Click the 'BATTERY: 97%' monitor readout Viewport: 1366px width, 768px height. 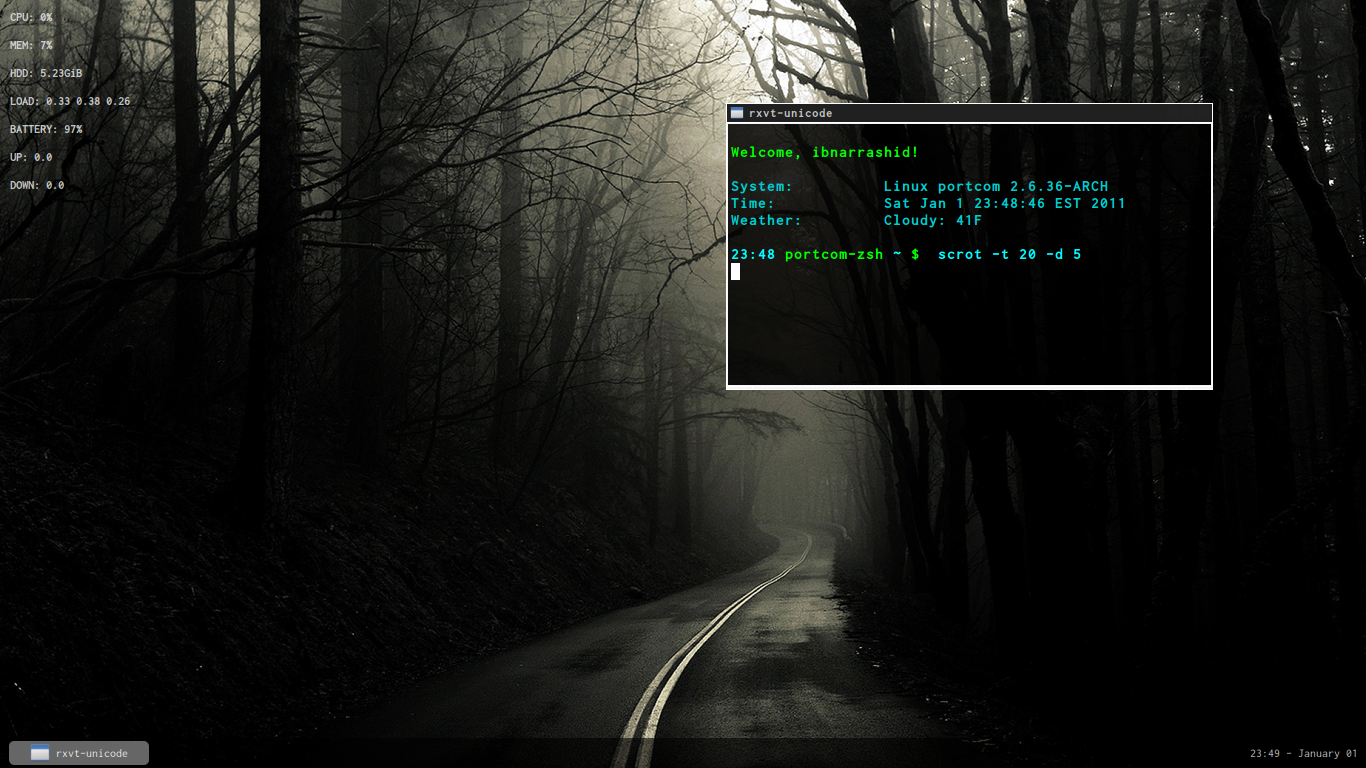click(46, 129)
